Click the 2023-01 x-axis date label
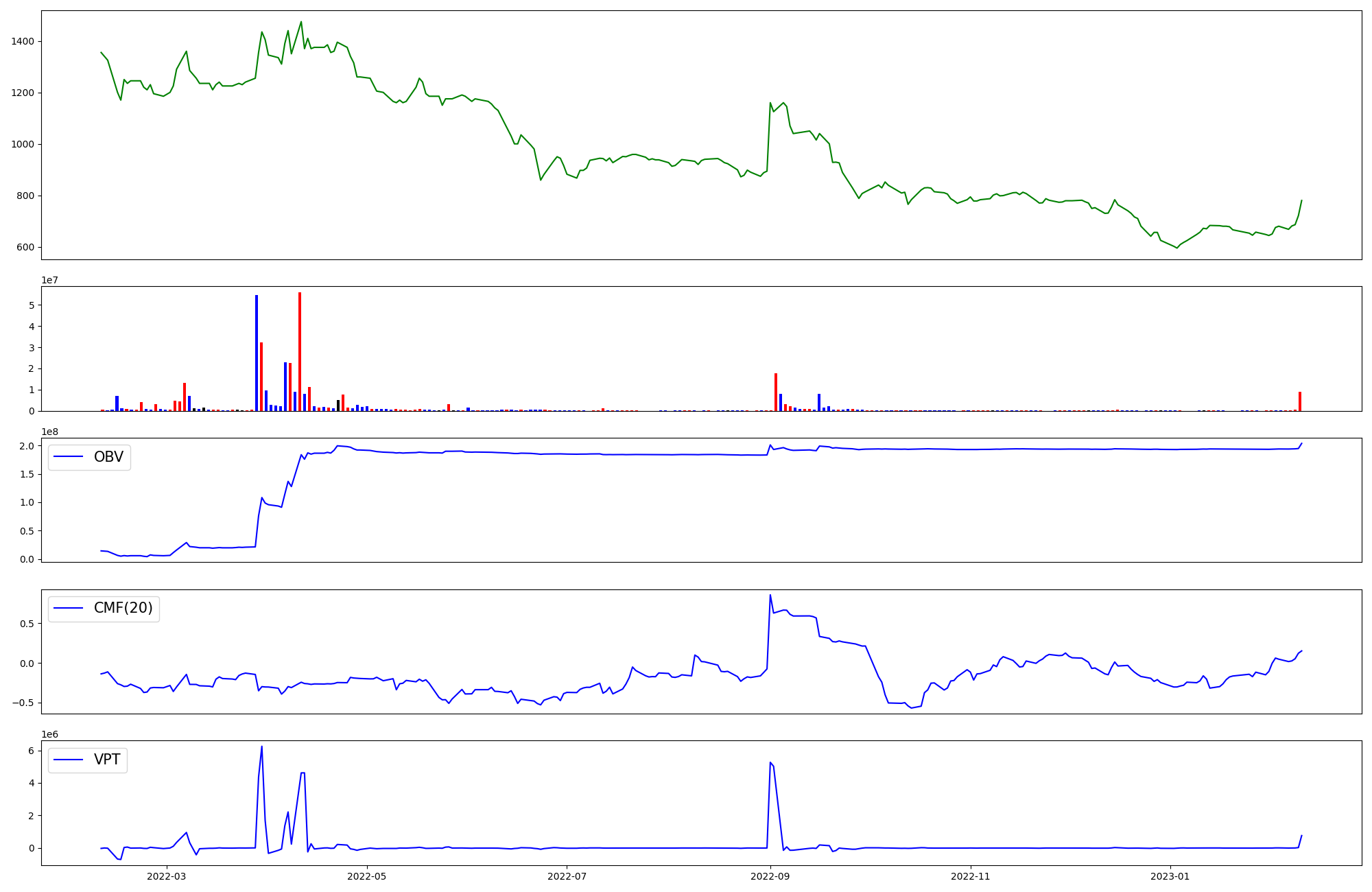 [x=1170, y=876]
